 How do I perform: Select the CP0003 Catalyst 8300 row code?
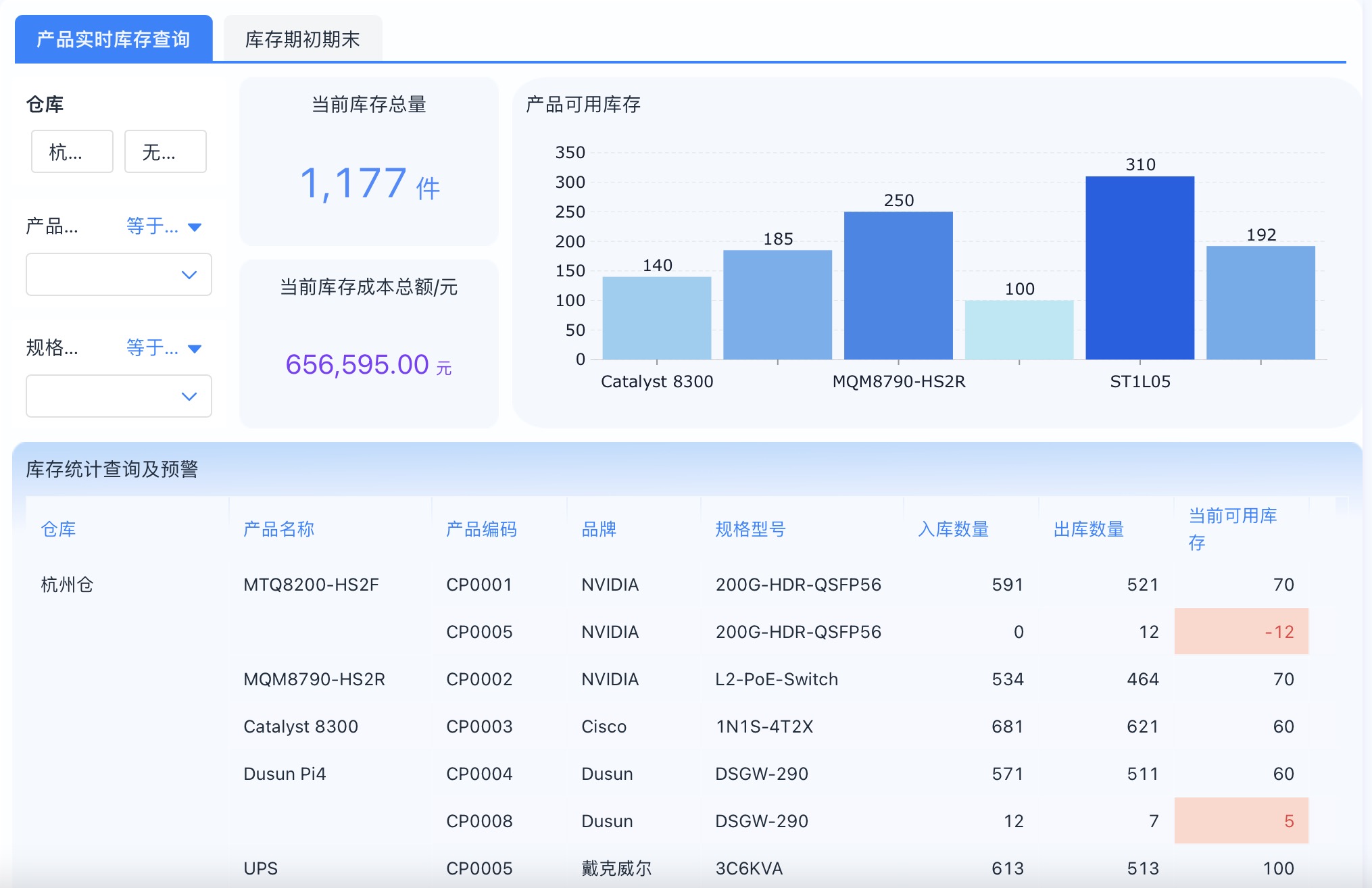pyautogui.click(x=479, y=726)
